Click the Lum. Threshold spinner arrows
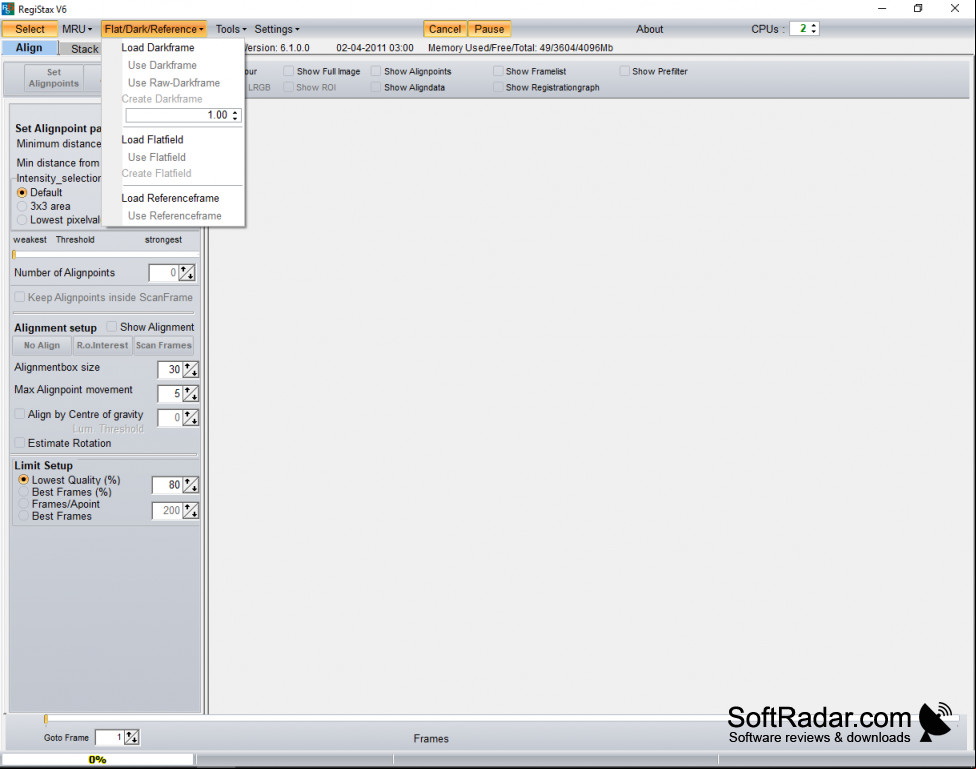The image size is (976, 769). click(x=190, y=418)
